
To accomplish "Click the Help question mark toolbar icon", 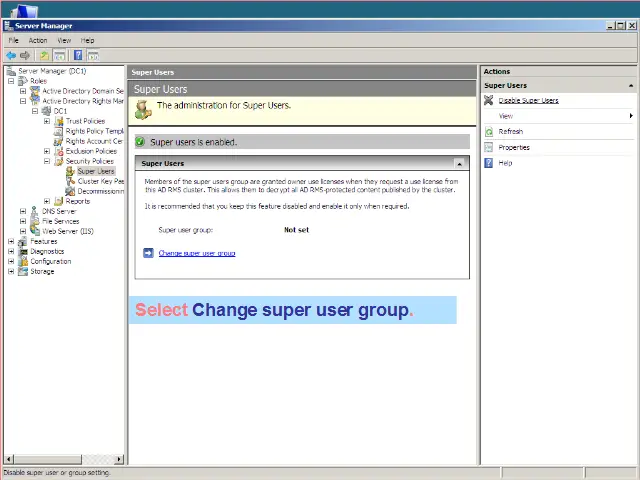I will 78,56.
